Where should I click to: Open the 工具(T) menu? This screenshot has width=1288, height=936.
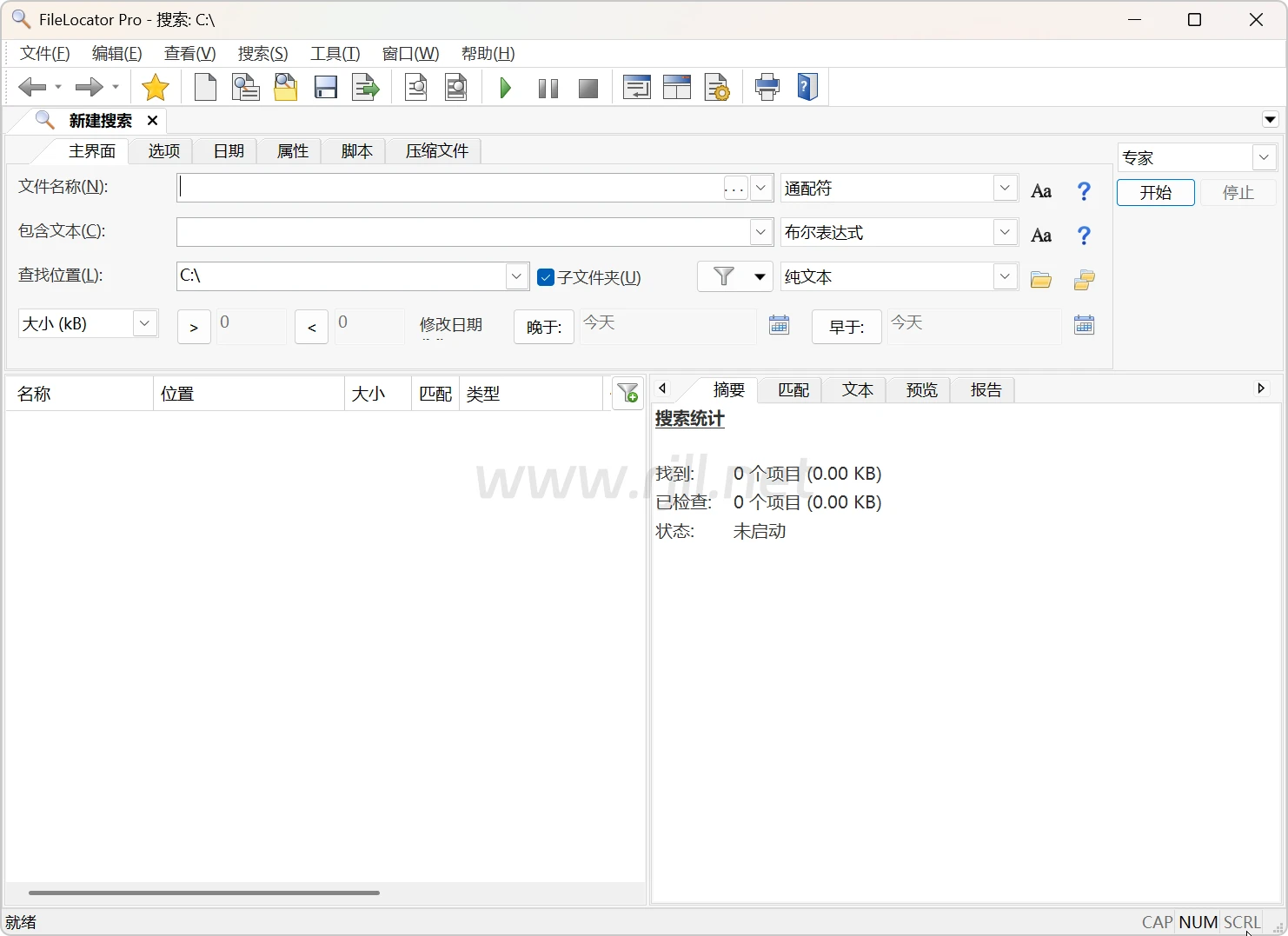click(x=335, y=54)
